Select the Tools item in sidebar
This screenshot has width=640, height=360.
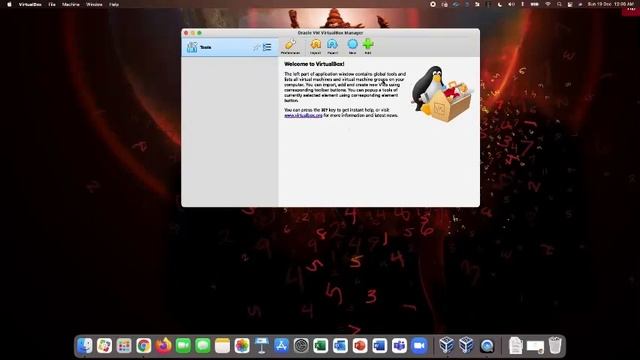click(230, 47)
